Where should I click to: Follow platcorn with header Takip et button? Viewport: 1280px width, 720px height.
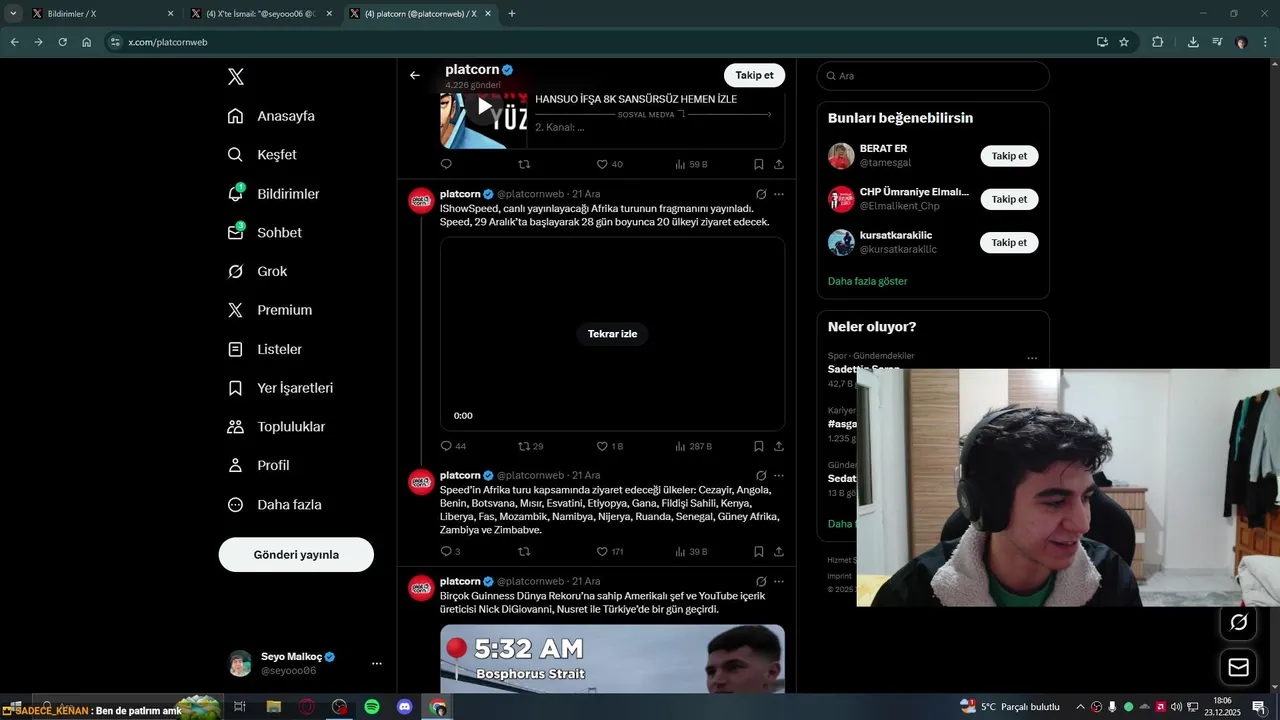(754, 75)
